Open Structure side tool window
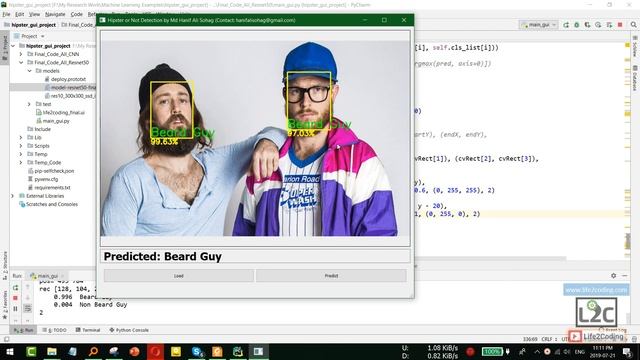This screenshot has width=640, height=360. (5, 265)
